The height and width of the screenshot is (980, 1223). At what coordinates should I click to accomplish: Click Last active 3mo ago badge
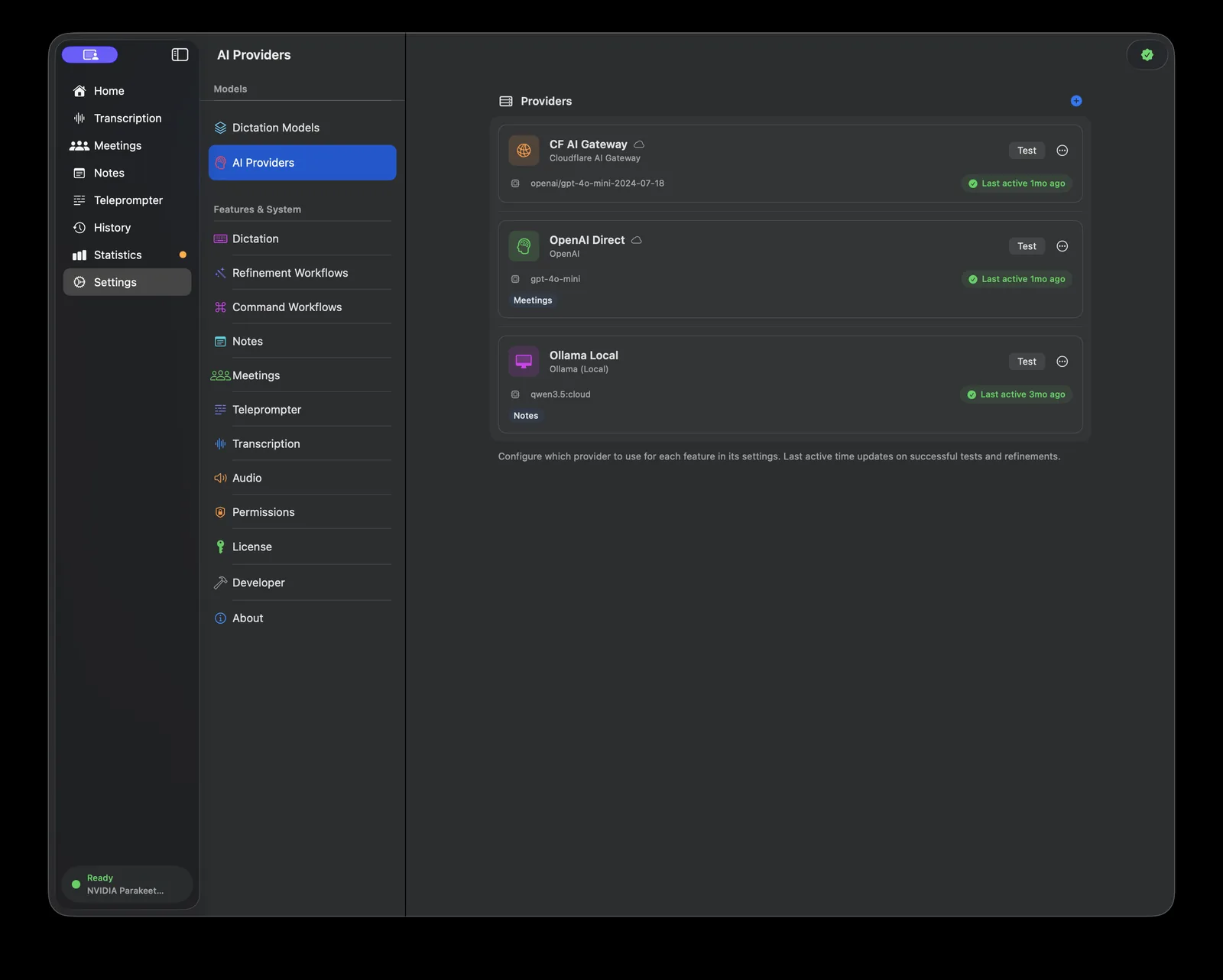tap(1016, 394)
